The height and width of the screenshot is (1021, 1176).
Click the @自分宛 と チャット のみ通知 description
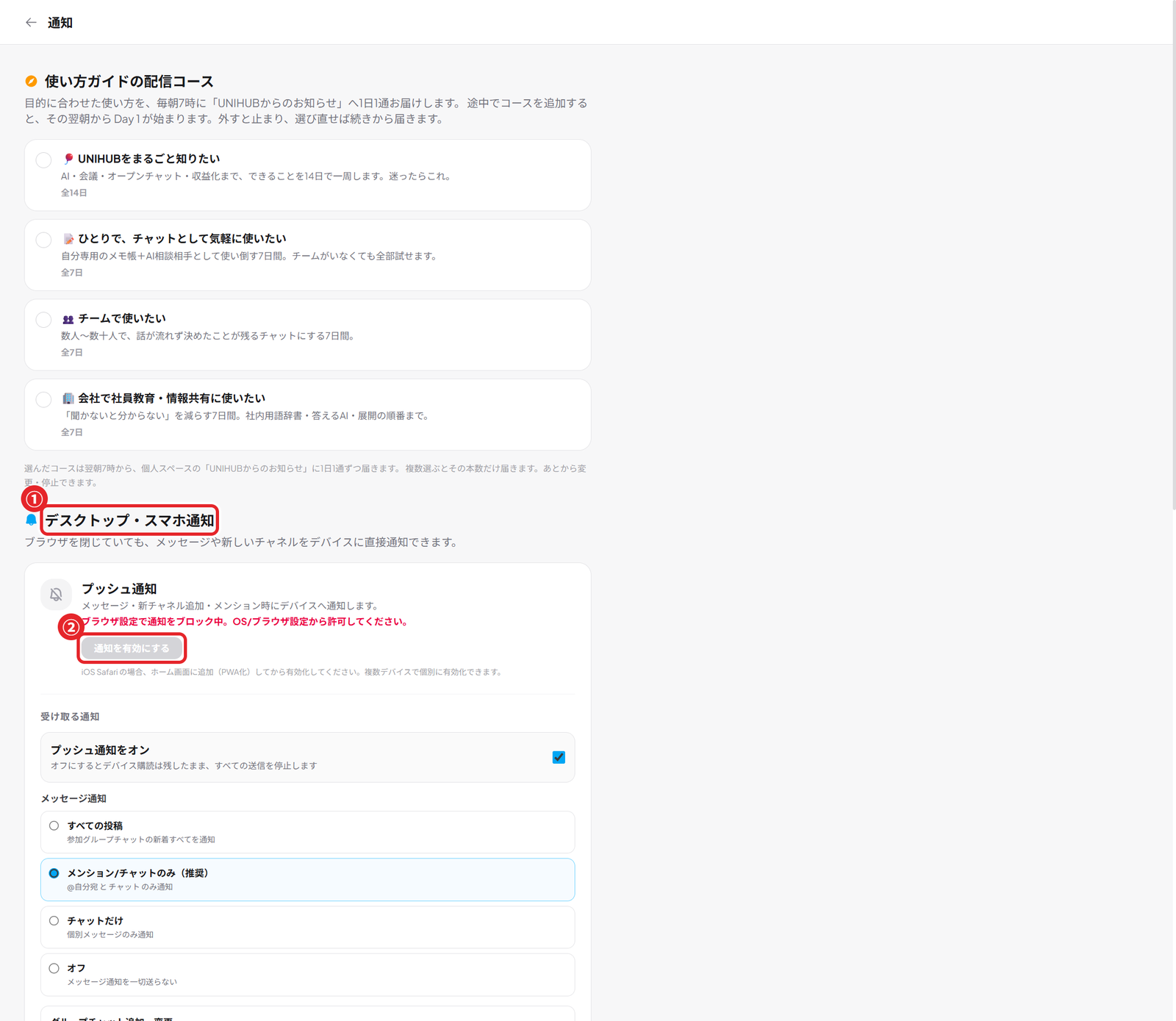(x=120, y=887)
